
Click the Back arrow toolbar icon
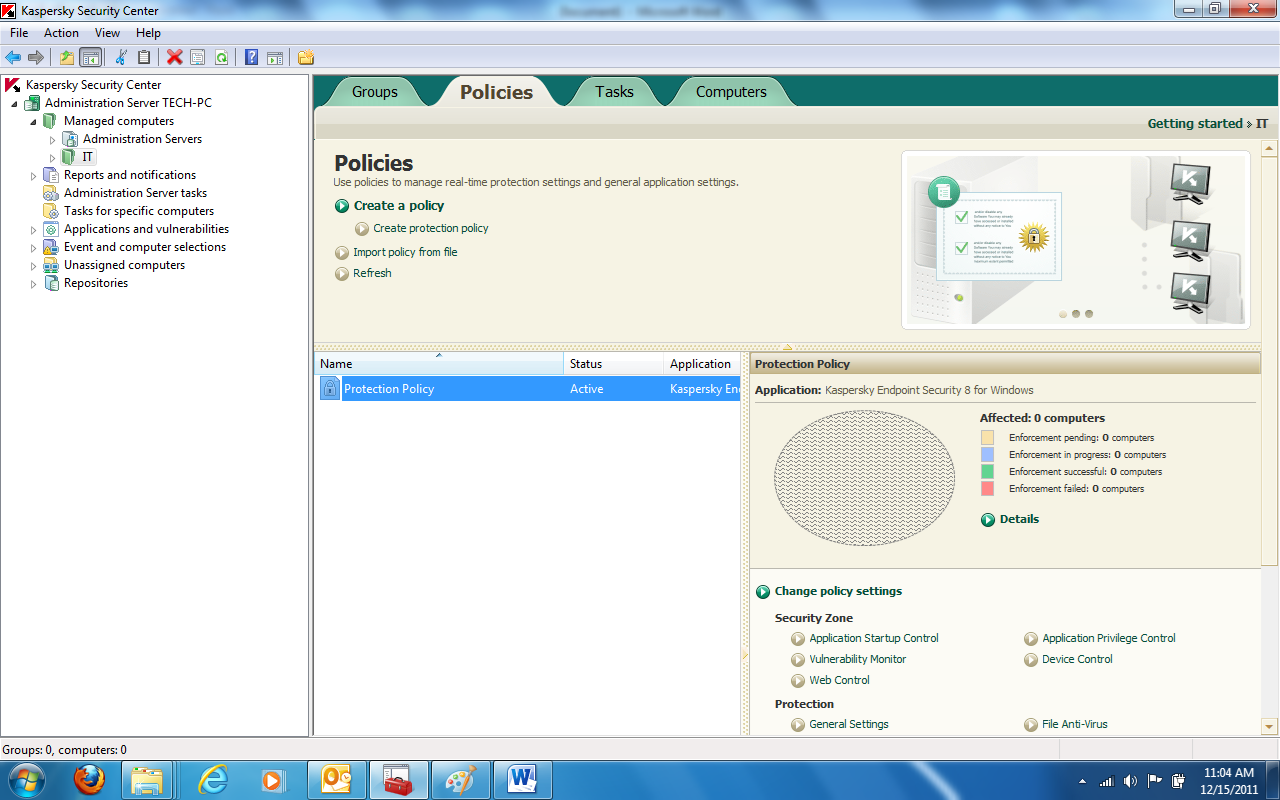(x=13, y=57)
